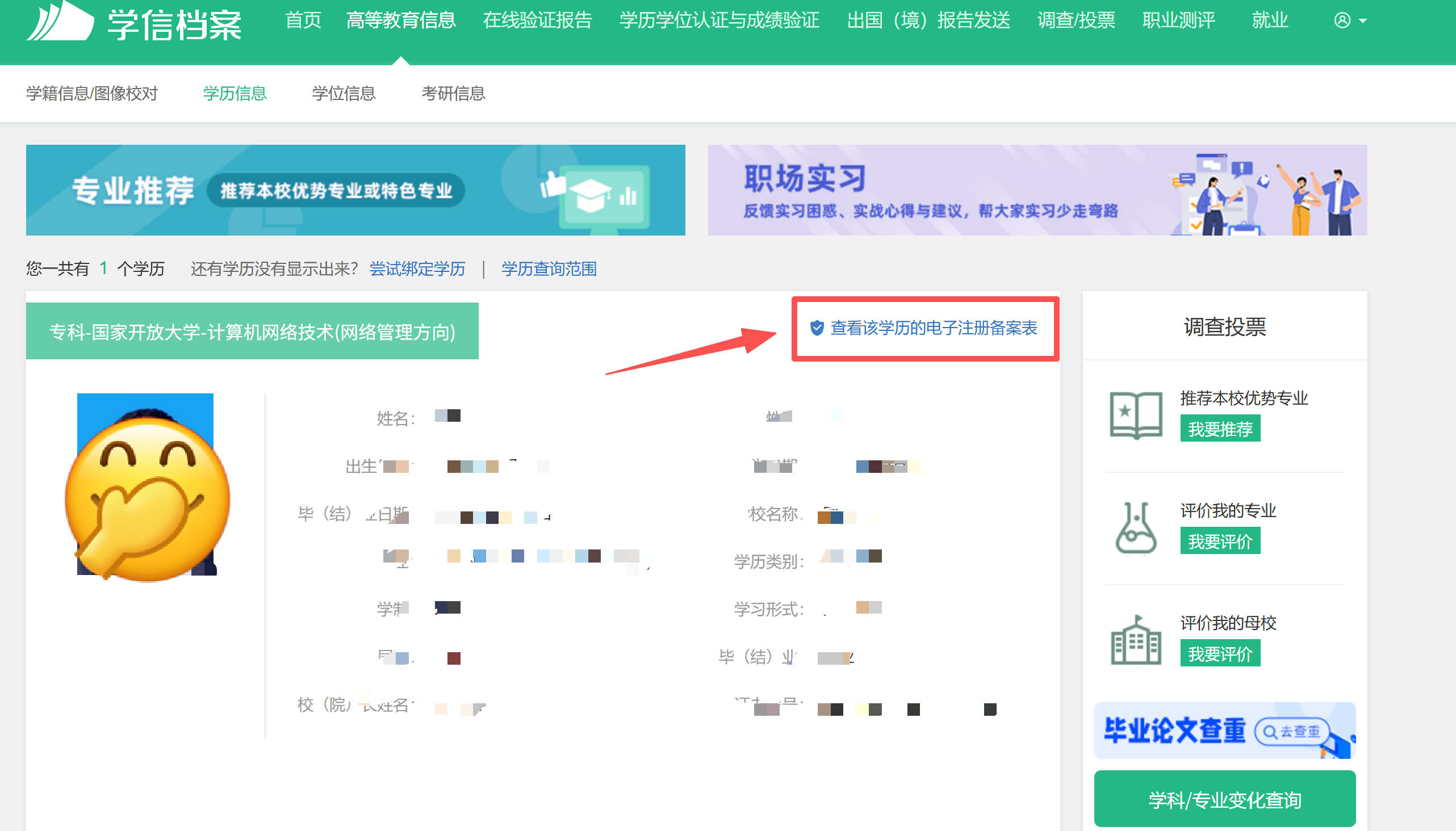Image resolution: width=1456 pixels, height=831 pixels.
Task: Click 评价我的专业 text
Action: click(1228, 510)
